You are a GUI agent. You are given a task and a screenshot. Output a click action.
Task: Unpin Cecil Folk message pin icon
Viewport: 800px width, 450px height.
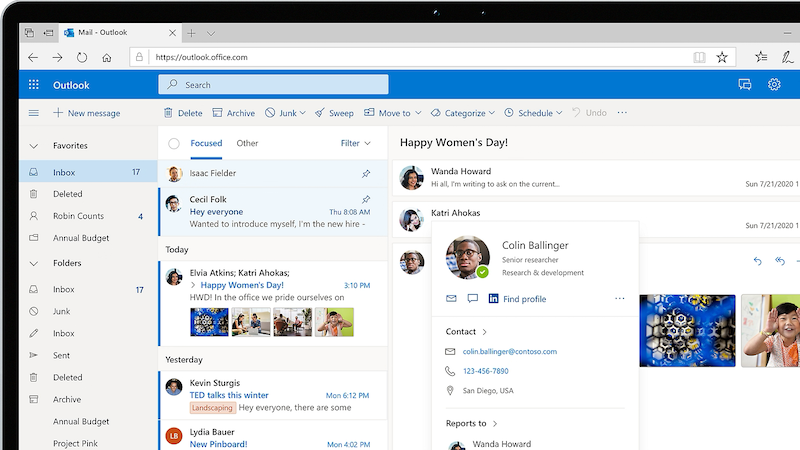pos(366,199)
